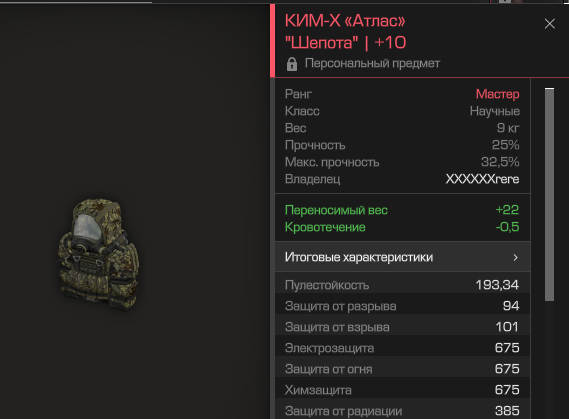Click the Макс. прочность 32,5% row
This screenshot has height=419, width=569.
[x=402, y=162]
